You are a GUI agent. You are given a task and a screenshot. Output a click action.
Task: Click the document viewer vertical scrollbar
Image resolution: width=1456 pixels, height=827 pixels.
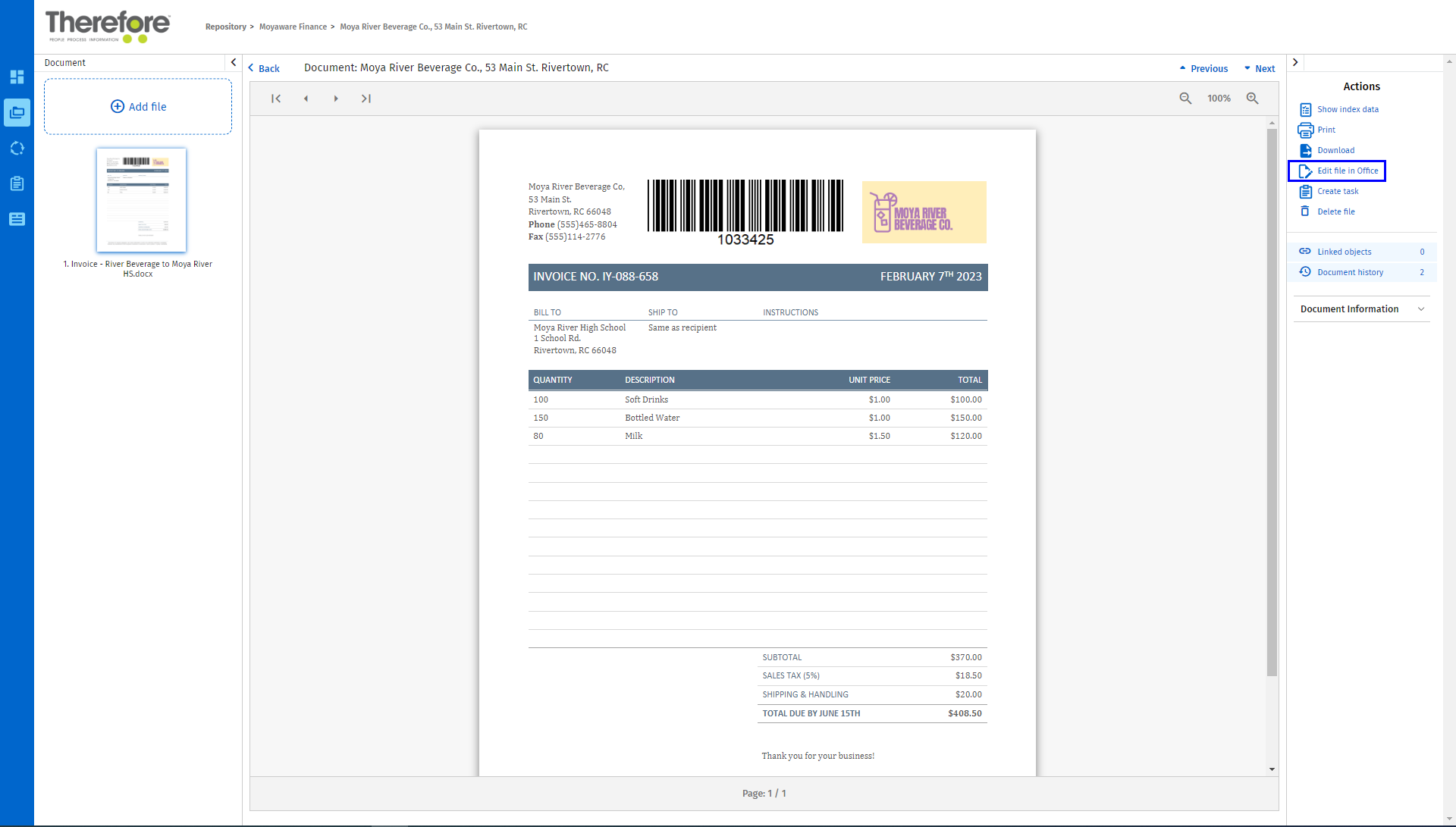click(x=1272, y=402)
